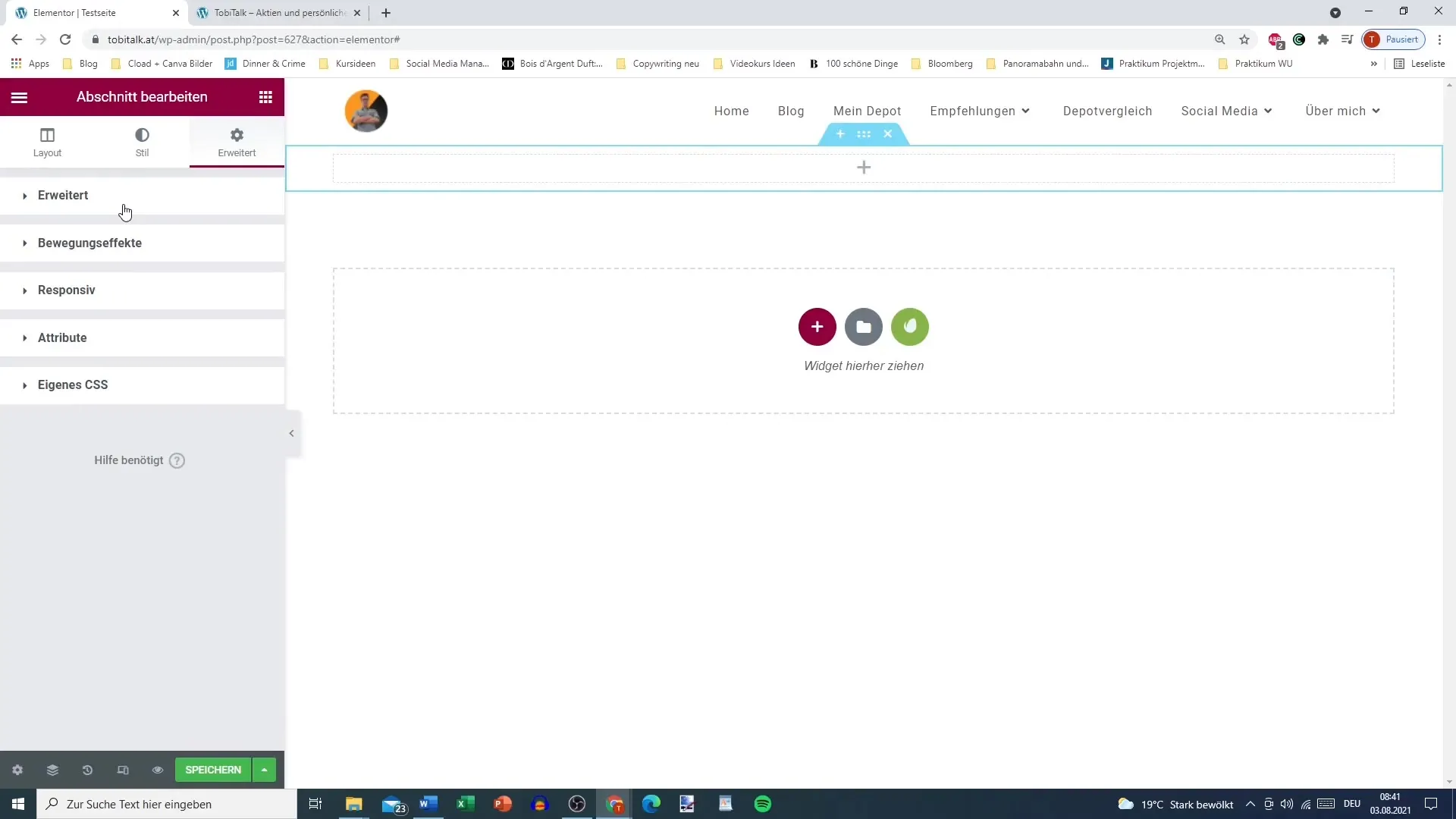
Task: Open the Chrome extensions puzzle icon
Action: click(x=1323, y=39)
